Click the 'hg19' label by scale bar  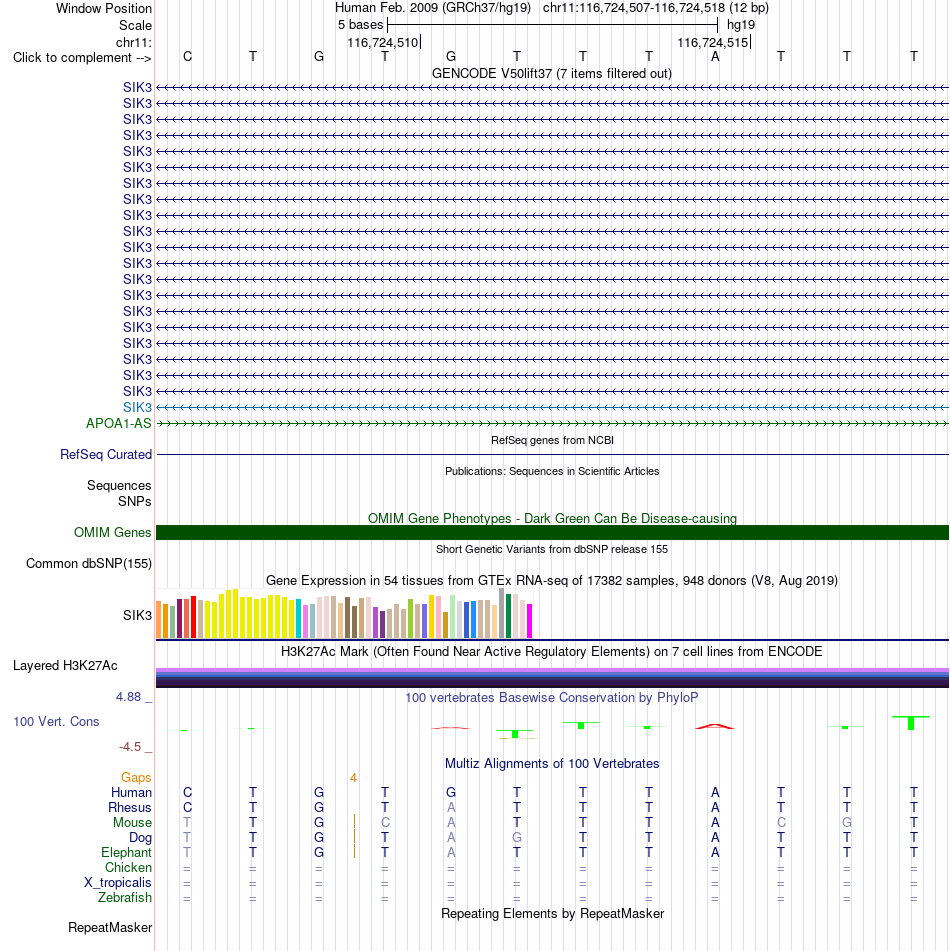(741, 25)
